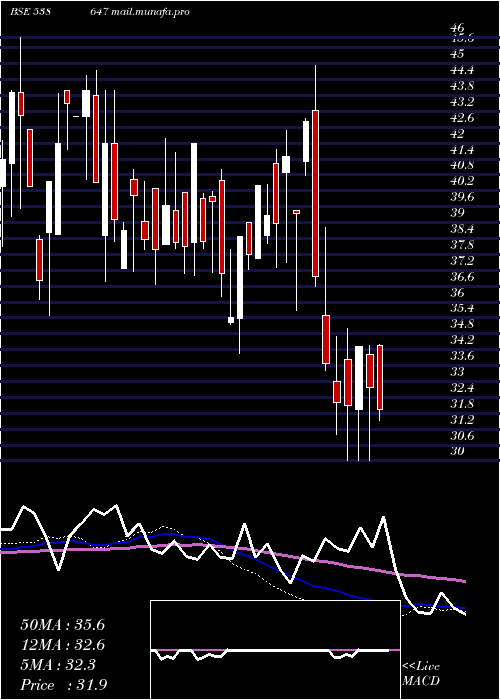500x700 pixels.
Task: Open the Live MACD inset panel
Action: tap(275, 650)
